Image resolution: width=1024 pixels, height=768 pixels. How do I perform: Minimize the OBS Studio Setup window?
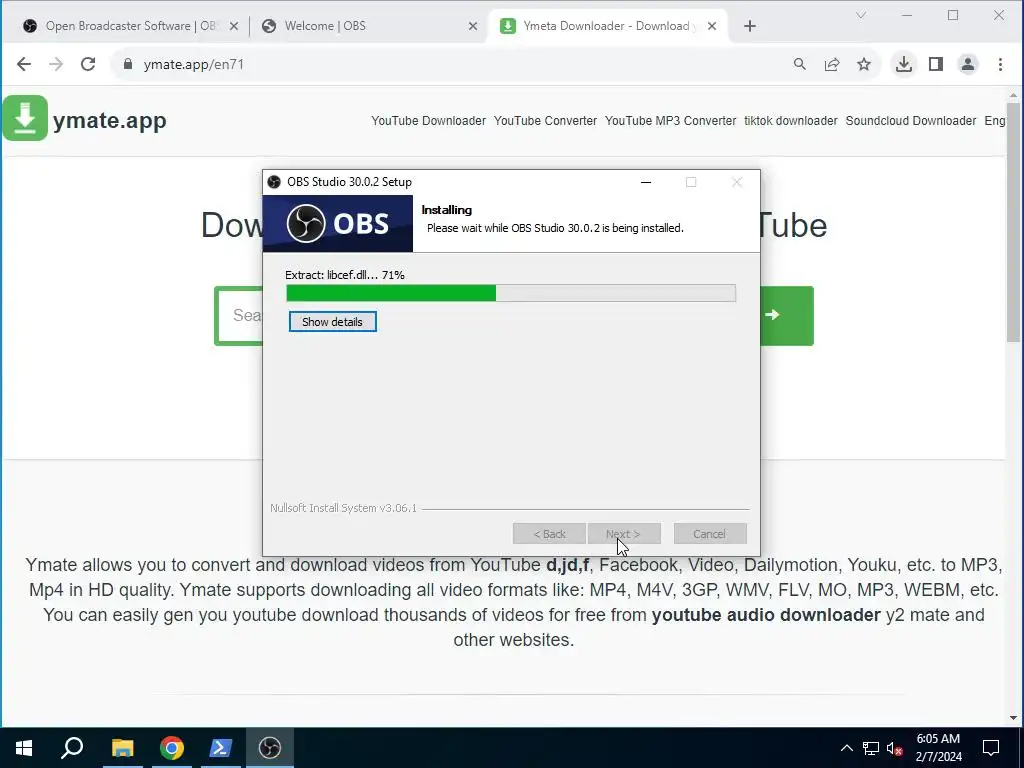pyautogui.click(x=646, y=182)
